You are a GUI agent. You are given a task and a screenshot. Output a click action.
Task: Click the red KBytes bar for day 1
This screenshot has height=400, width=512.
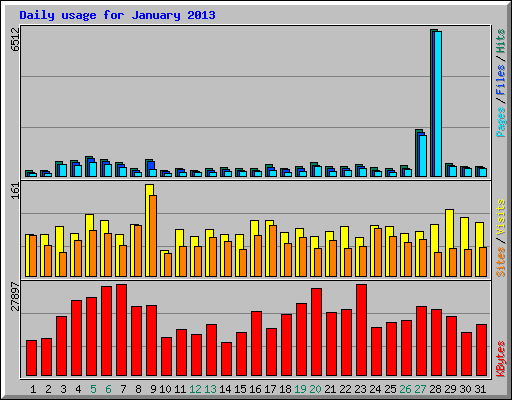coord(31,358)
